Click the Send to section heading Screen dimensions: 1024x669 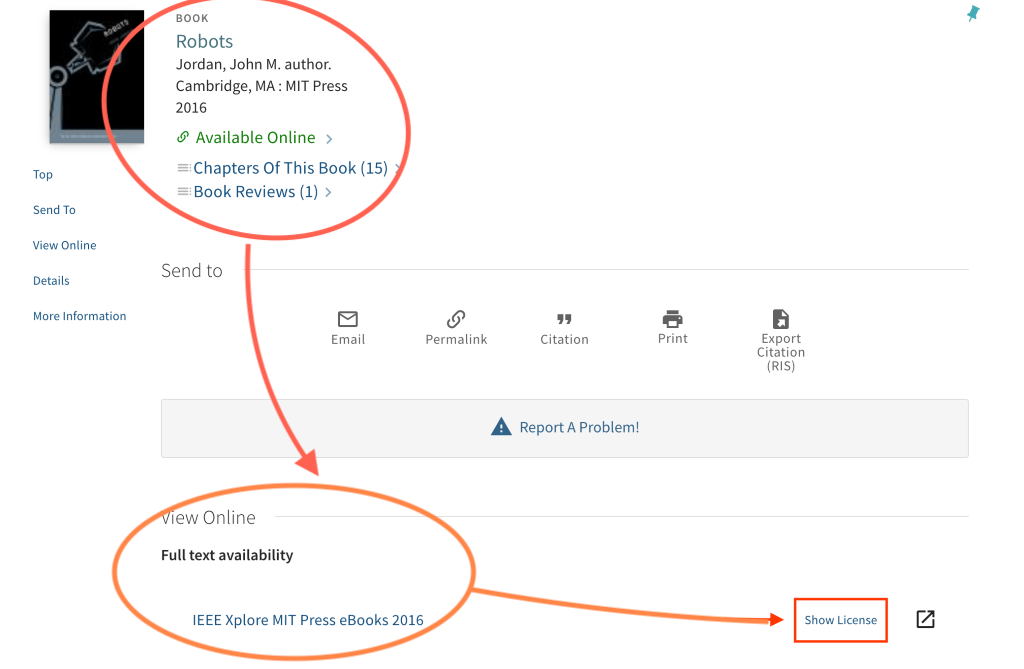(192, 270)
